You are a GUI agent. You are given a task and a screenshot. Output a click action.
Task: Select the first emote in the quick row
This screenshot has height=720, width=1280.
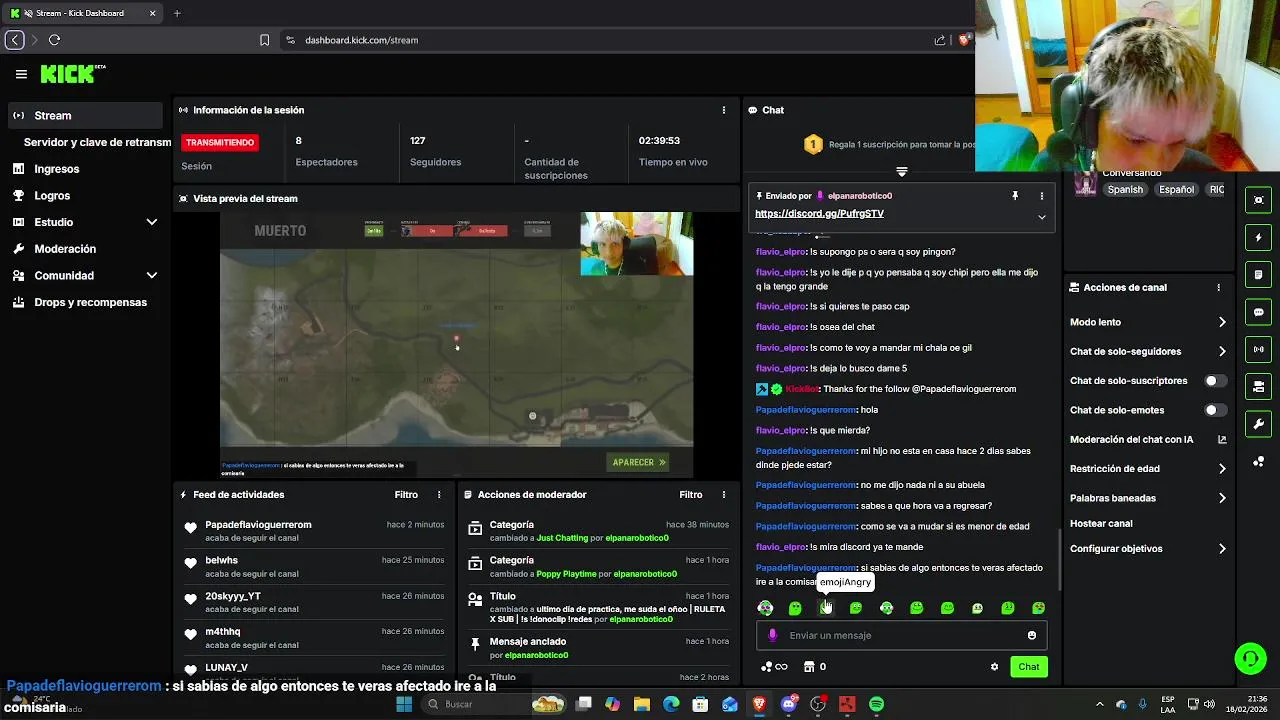(x=765, y=608)
